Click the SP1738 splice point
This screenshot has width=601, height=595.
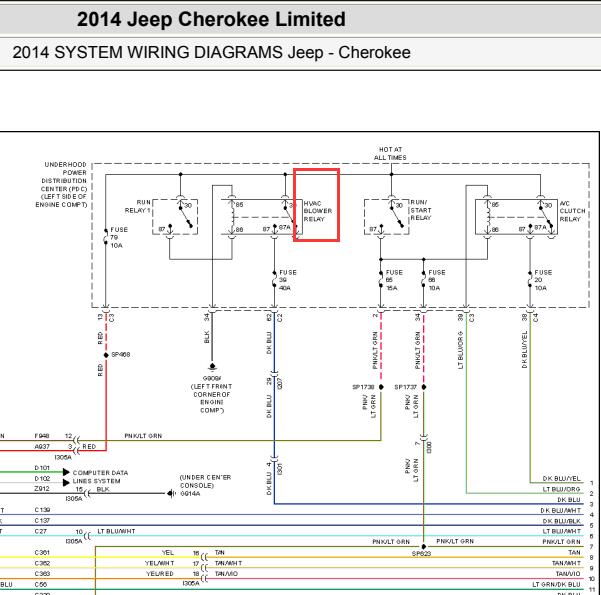point(381,387)
